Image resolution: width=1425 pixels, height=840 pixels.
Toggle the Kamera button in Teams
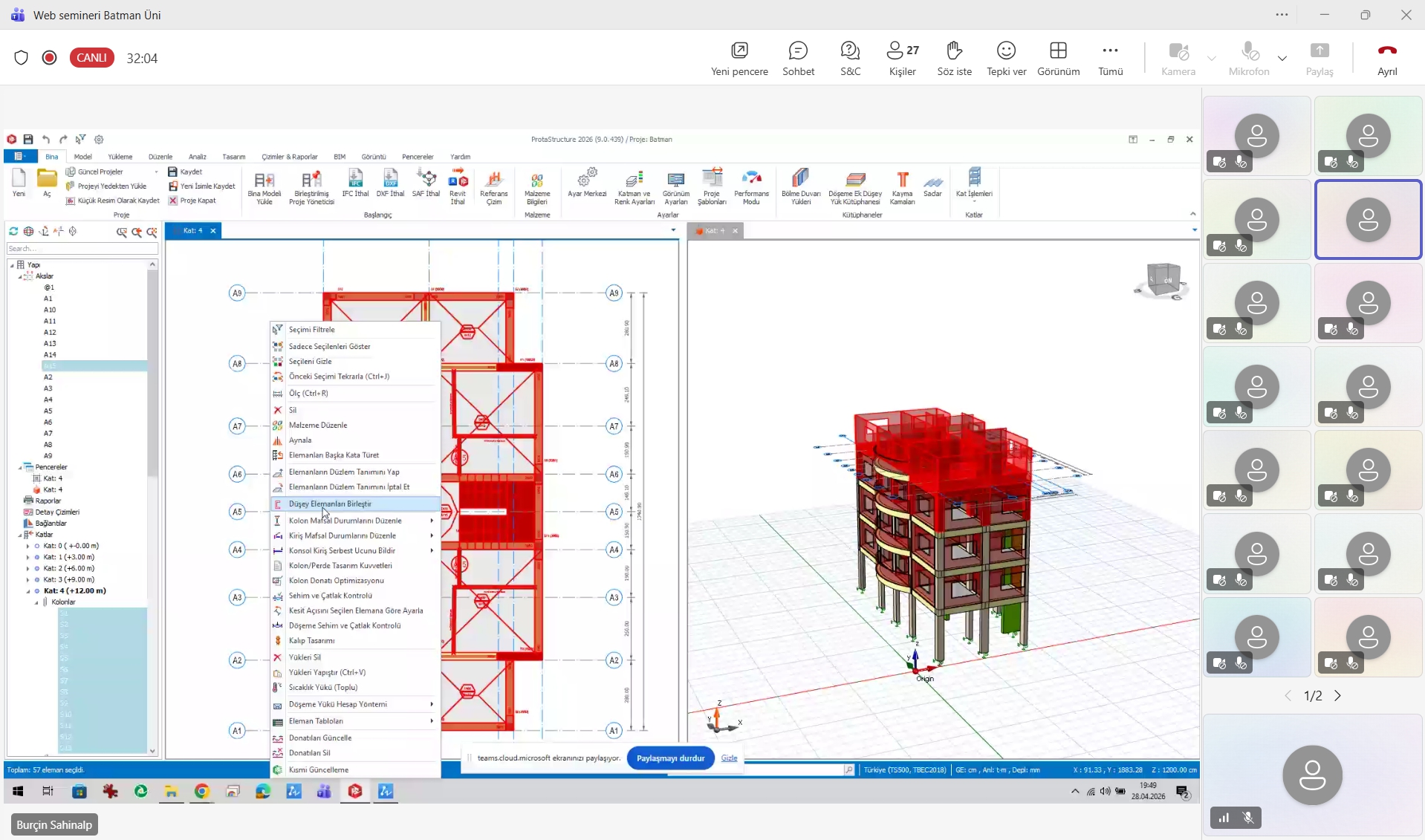(x=1178, y=58)
